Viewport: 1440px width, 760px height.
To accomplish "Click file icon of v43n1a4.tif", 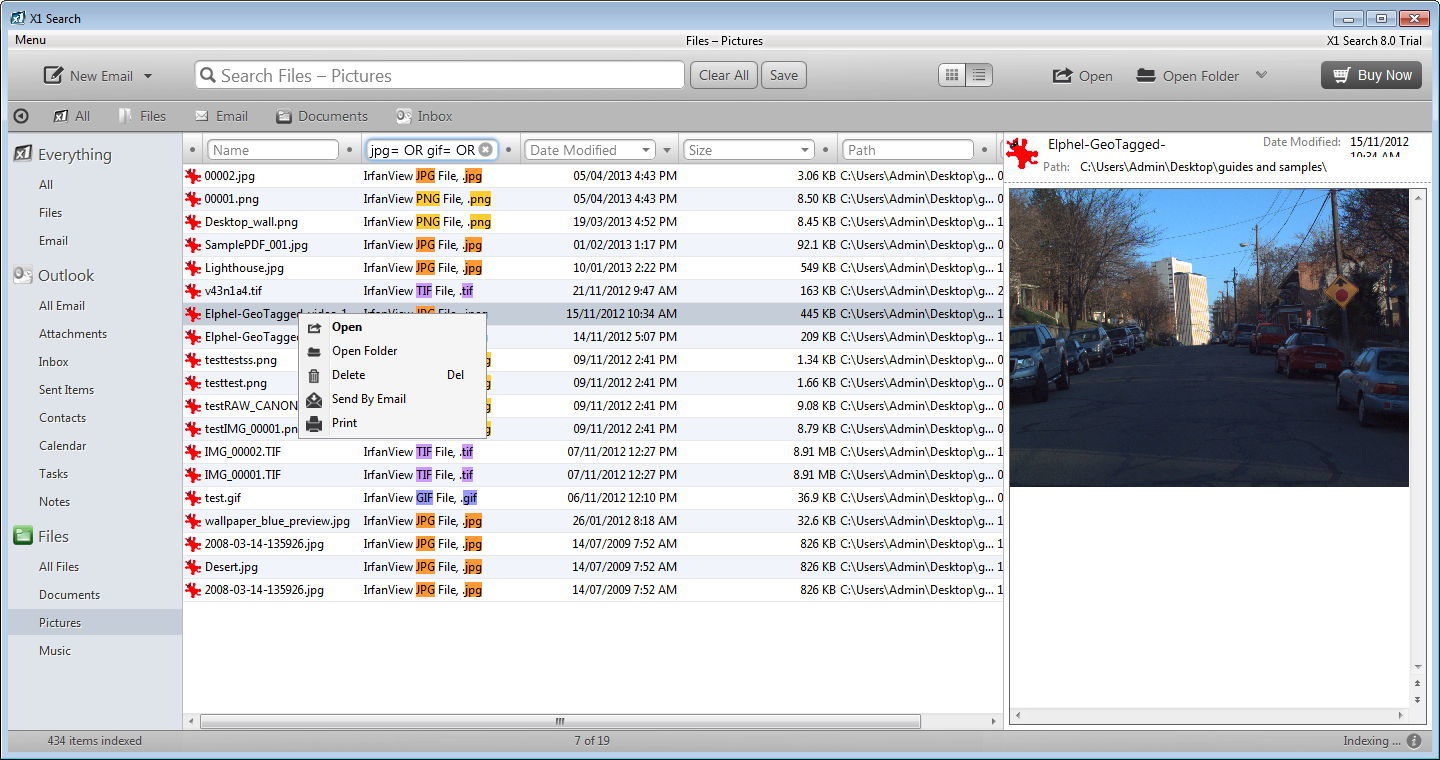I will (193, 291).
